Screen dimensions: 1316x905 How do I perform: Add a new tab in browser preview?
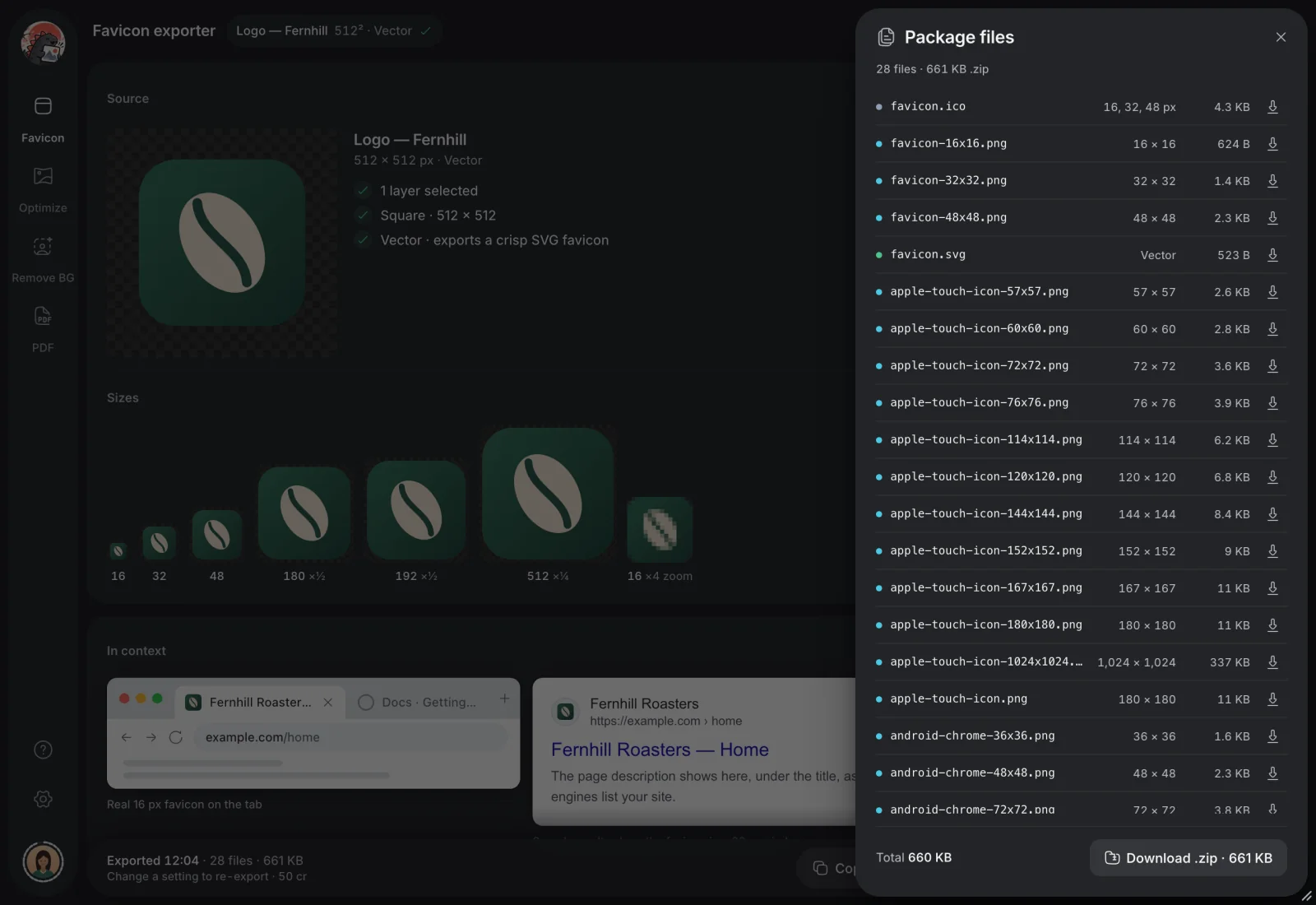point(504,698)
